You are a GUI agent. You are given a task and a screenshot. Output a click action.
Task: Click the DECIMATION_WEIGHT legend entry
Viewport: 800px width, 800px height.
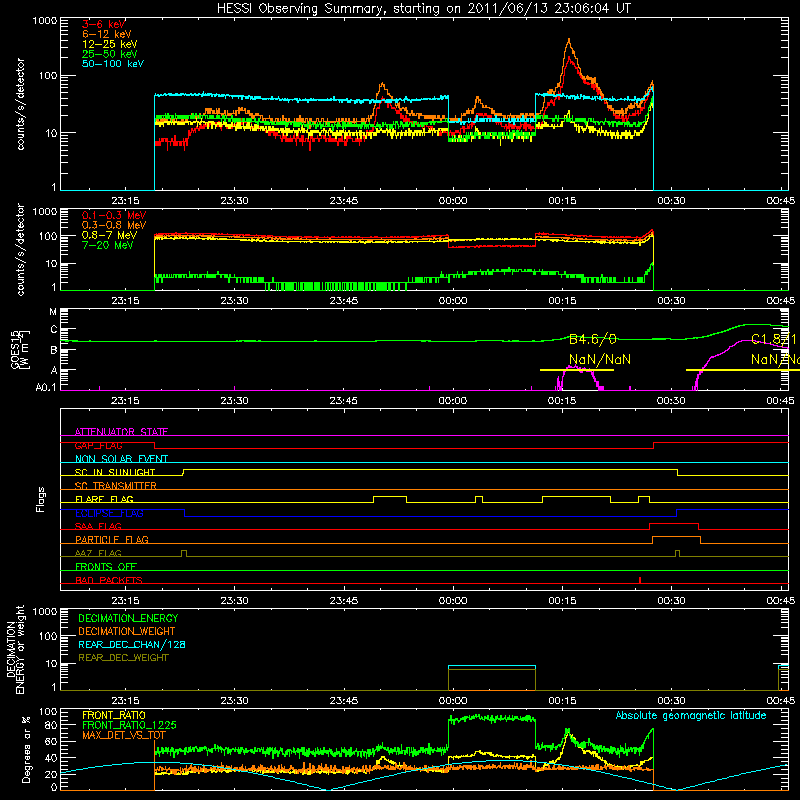[127, 631]
